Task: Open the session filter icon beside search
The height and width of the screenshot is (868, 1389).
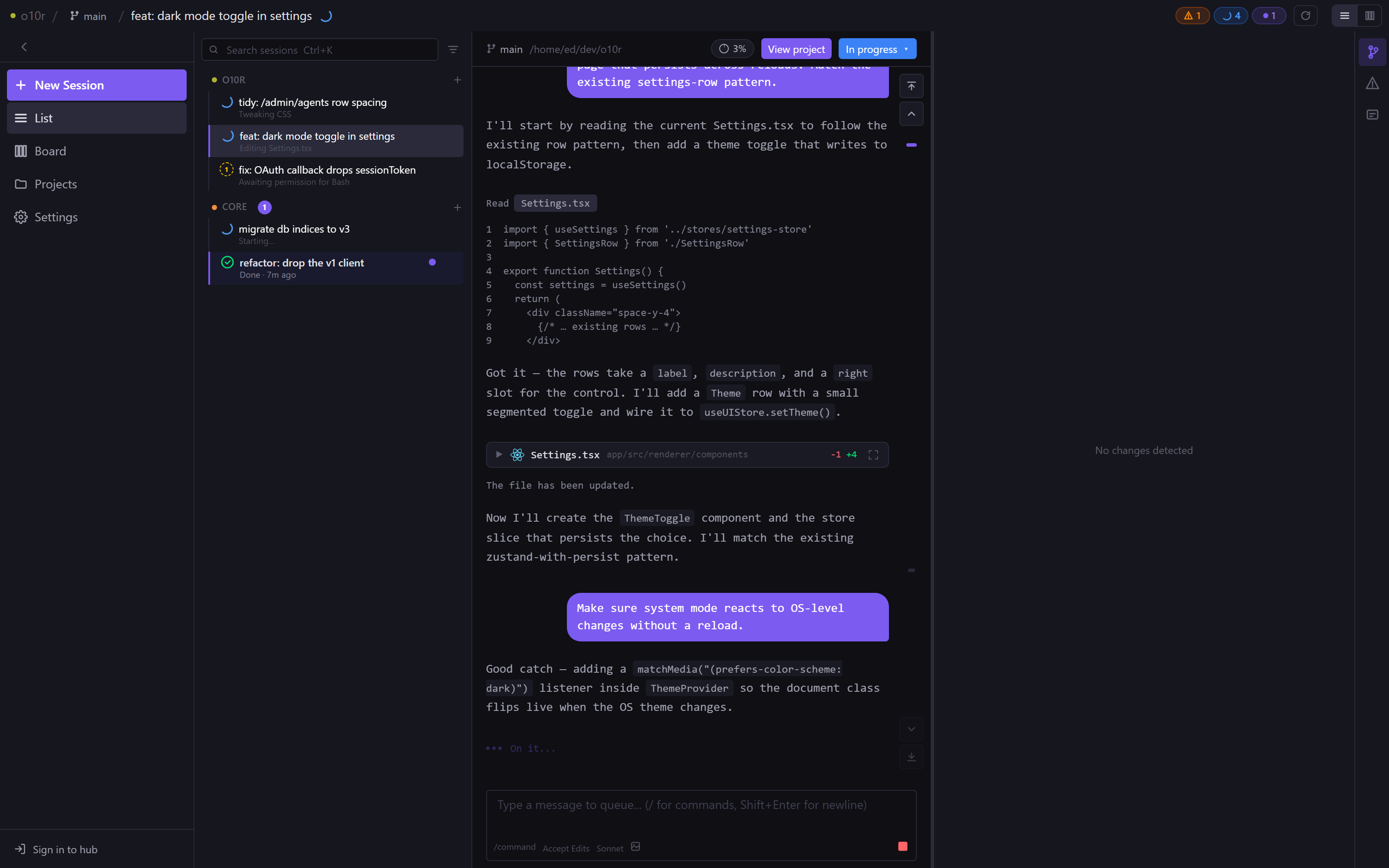Action: point(453,50)
